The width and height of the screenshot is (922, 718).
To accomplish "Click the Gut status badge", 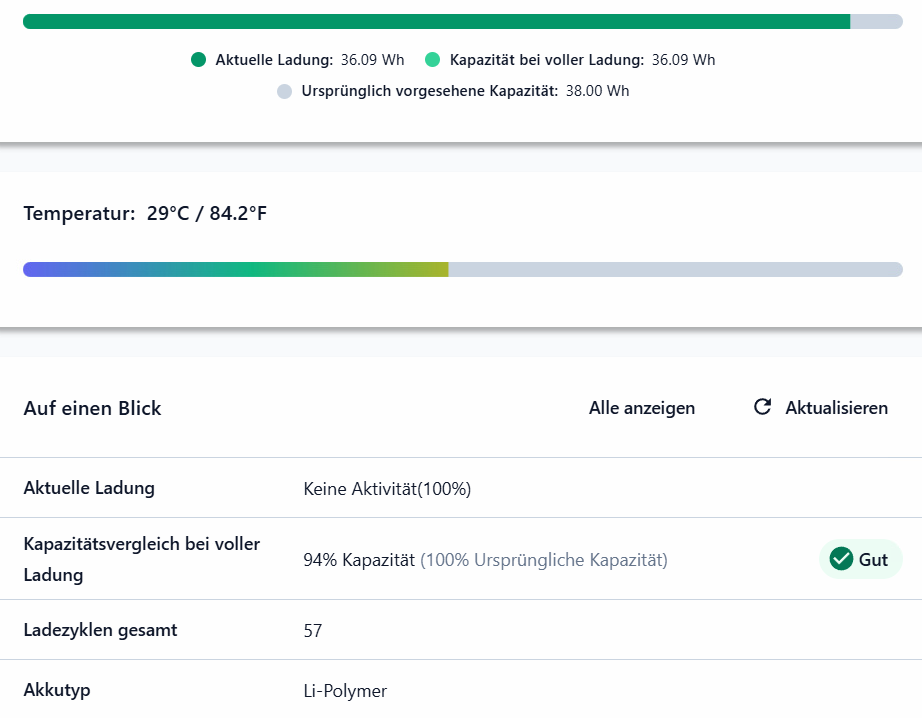I will 861,559.
